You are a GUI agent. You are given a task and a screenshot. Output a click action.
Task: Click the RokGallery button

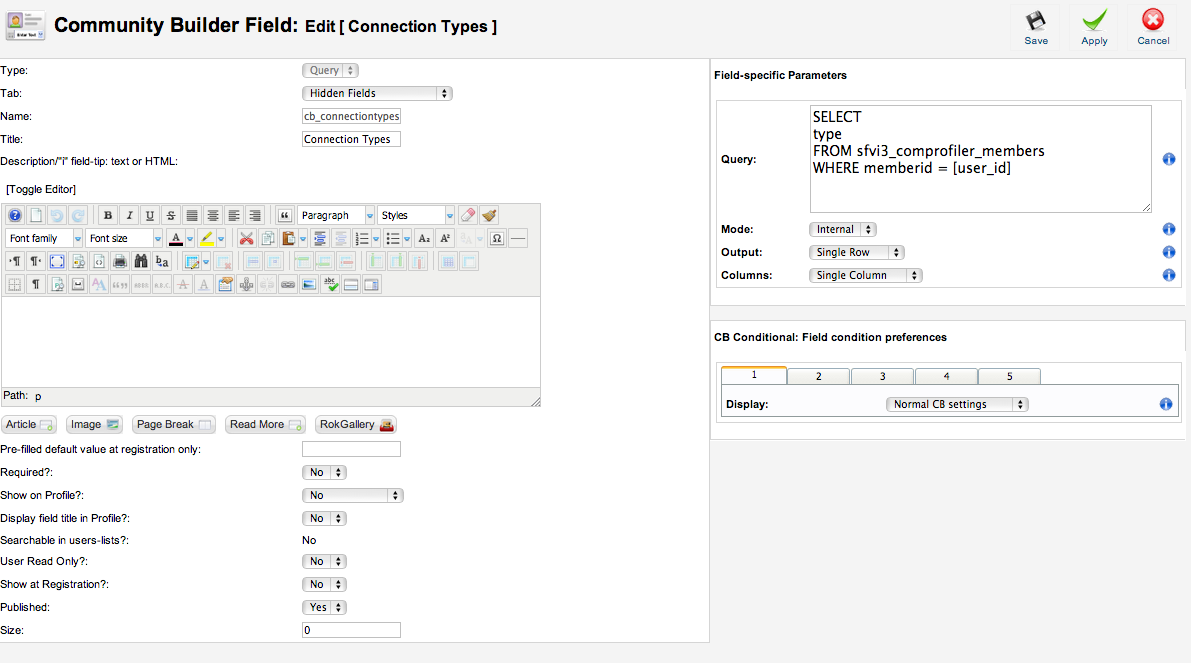[x=356, y=425]
